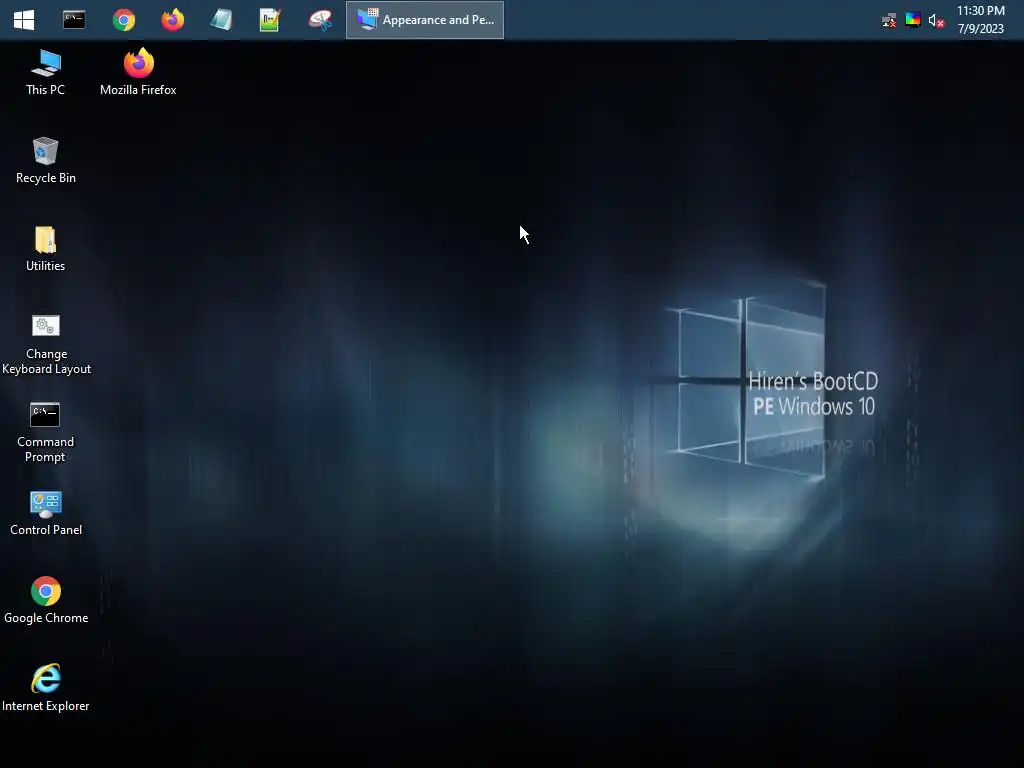The width and height of the screenshot is (1024, 768).
Task: Open Google Chrome from the taskbar
Action: tap(123, 20)
